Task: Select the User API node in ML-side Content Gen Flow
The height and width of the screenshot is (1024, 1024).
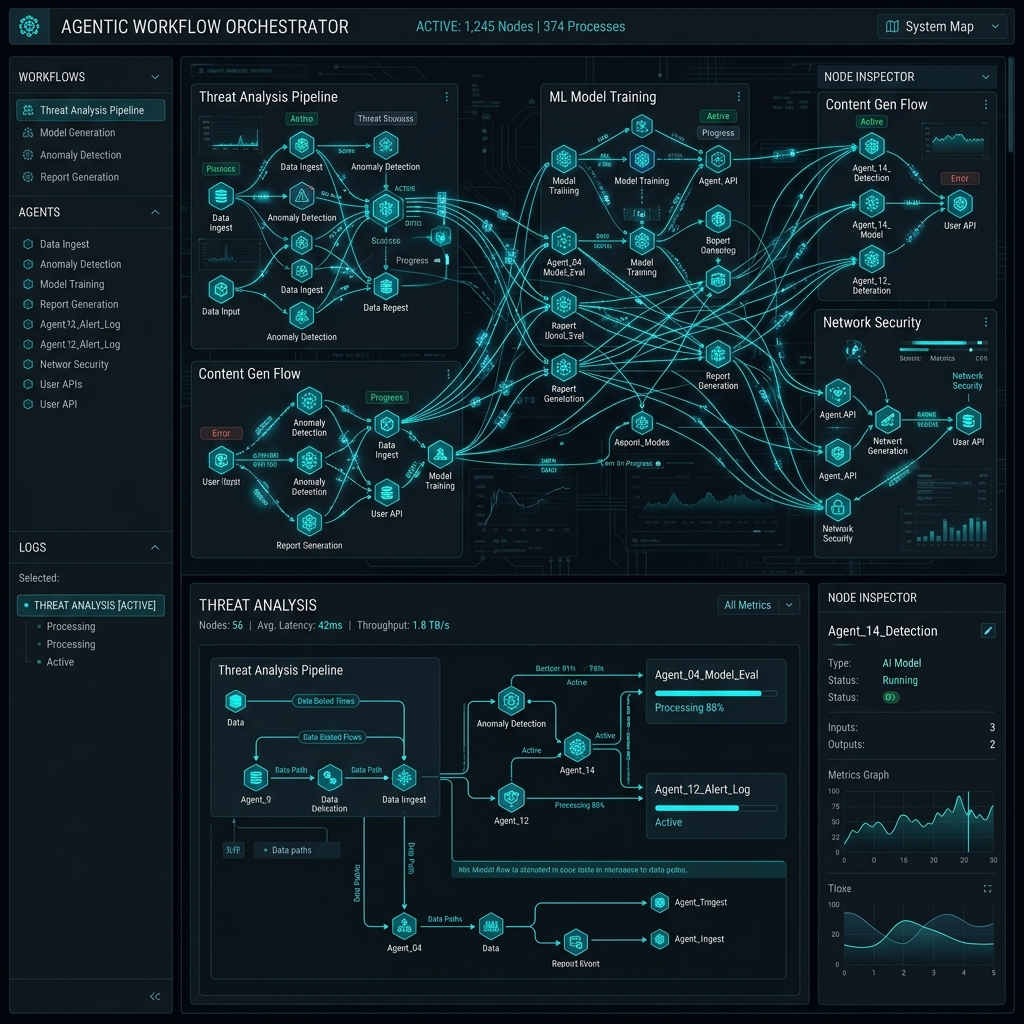Action: pos(960,204)
